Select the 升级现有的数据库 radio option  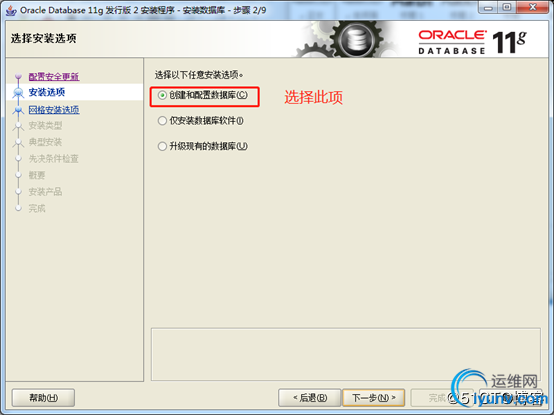click(203, 146)
